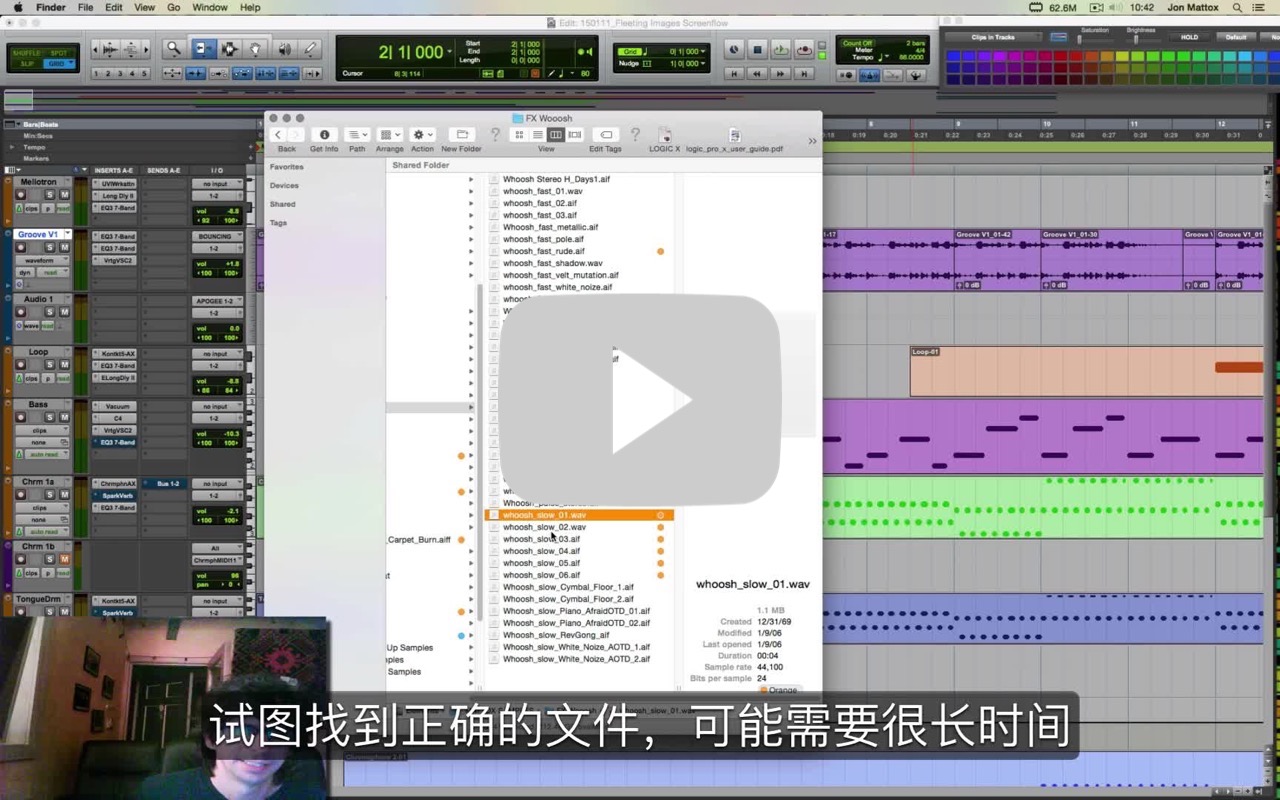This screenshot has width=1280, height=800.
Task: Mute the Loop track
Action: (x=65, y=365)
